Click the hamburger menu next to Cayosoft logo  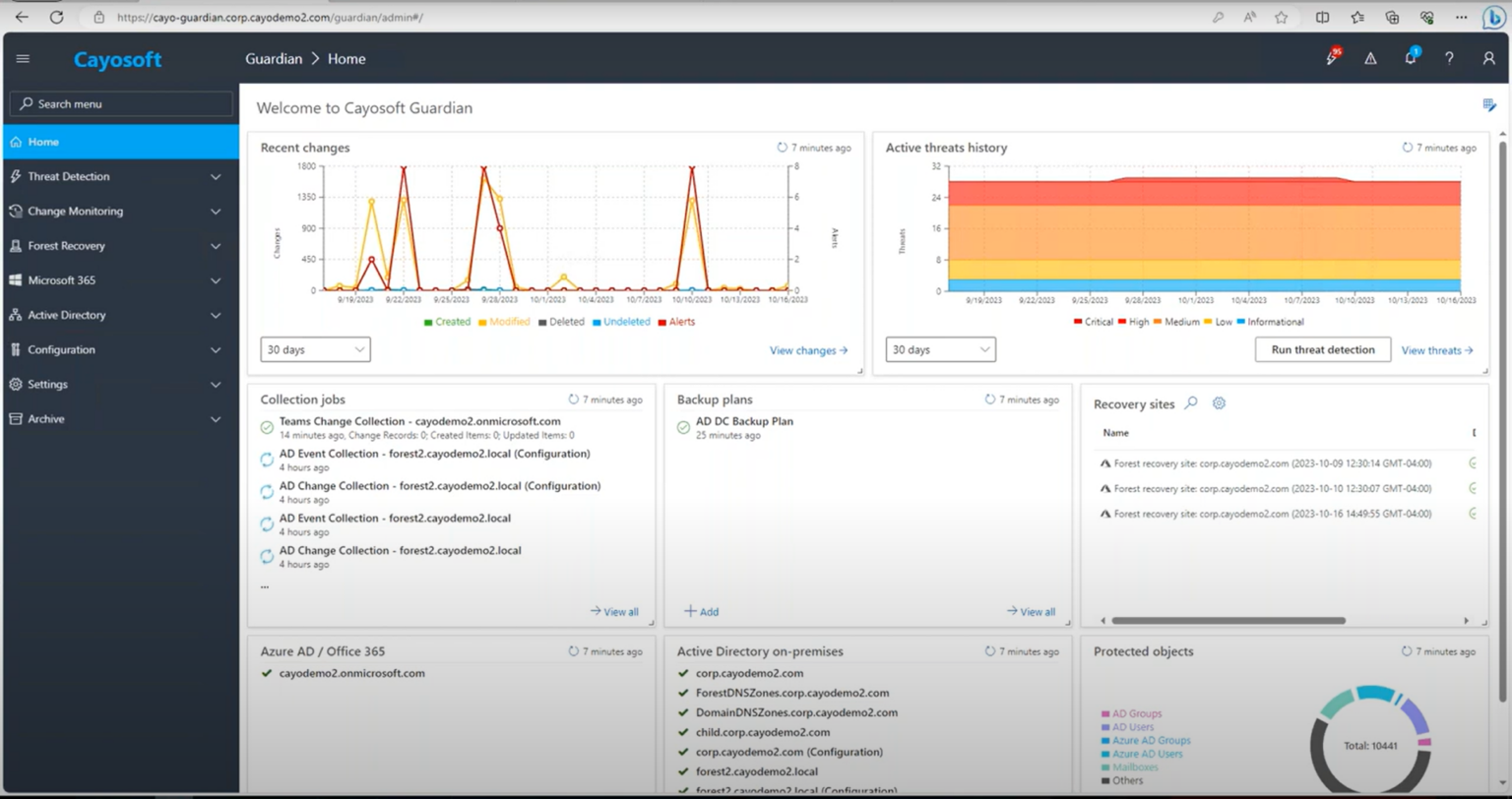click(x=23, y=58)
